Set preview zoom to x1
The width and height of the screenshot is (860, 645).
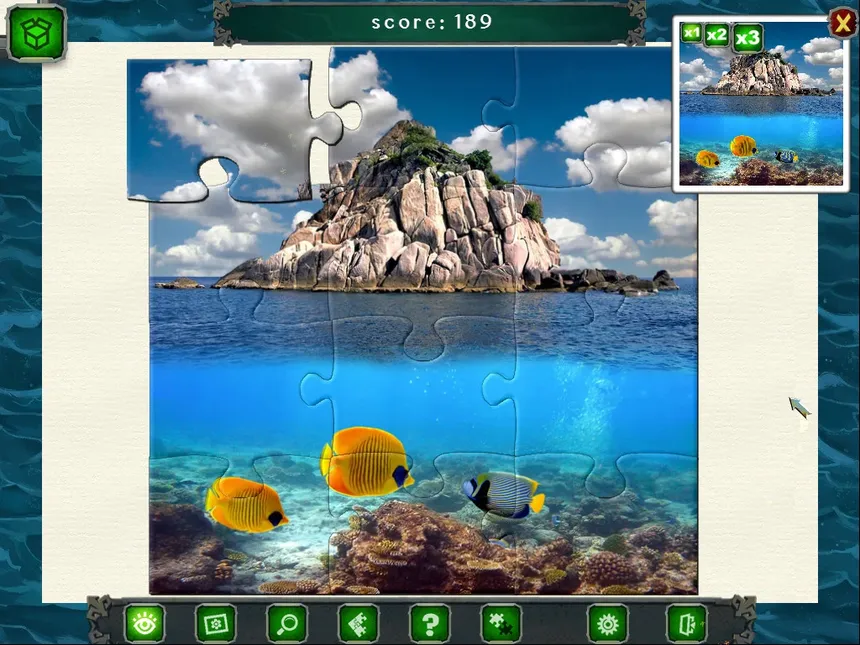(x=692, y=33)
